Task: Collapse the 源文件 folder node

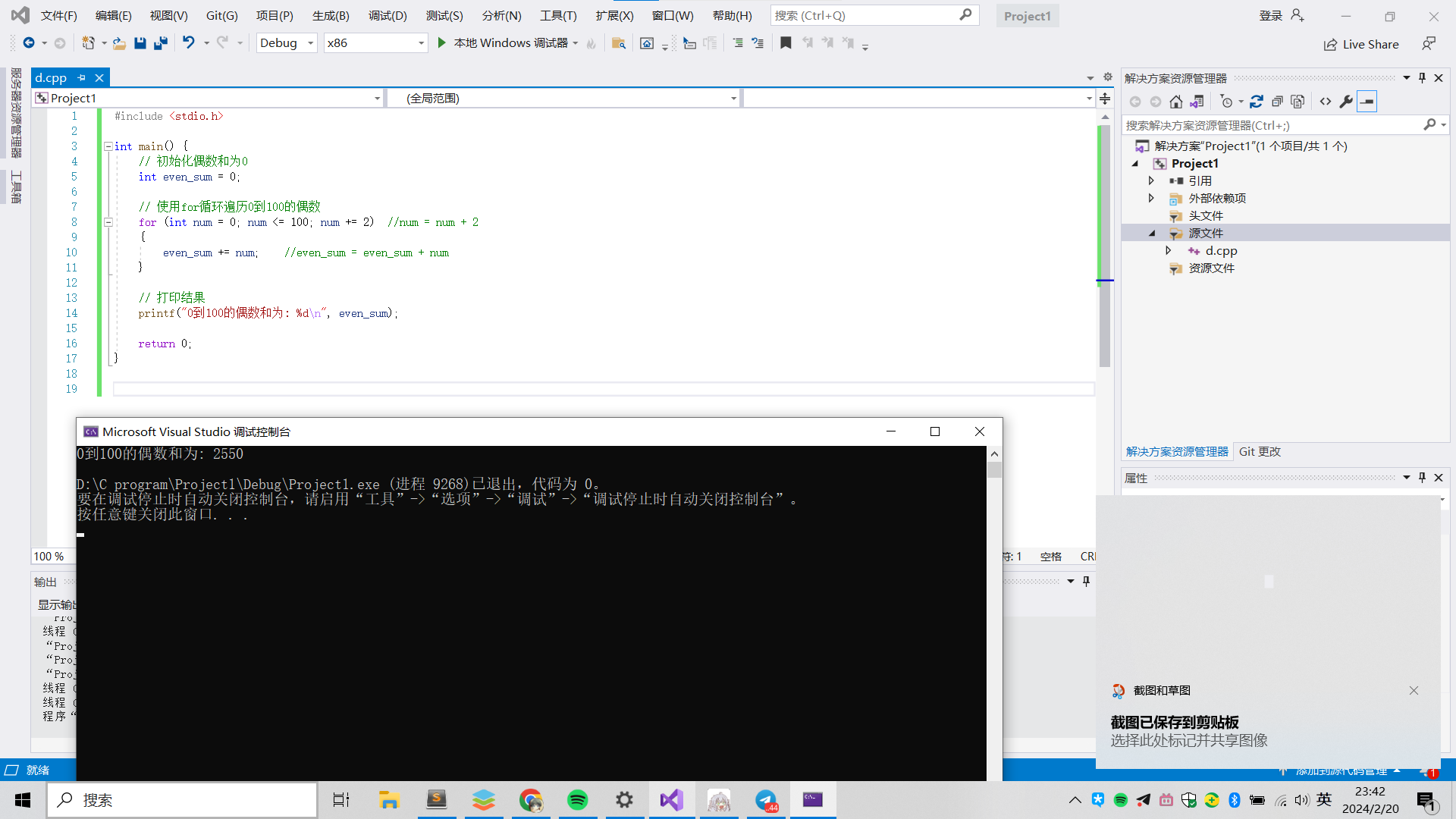Action: tap(1152, 233)
